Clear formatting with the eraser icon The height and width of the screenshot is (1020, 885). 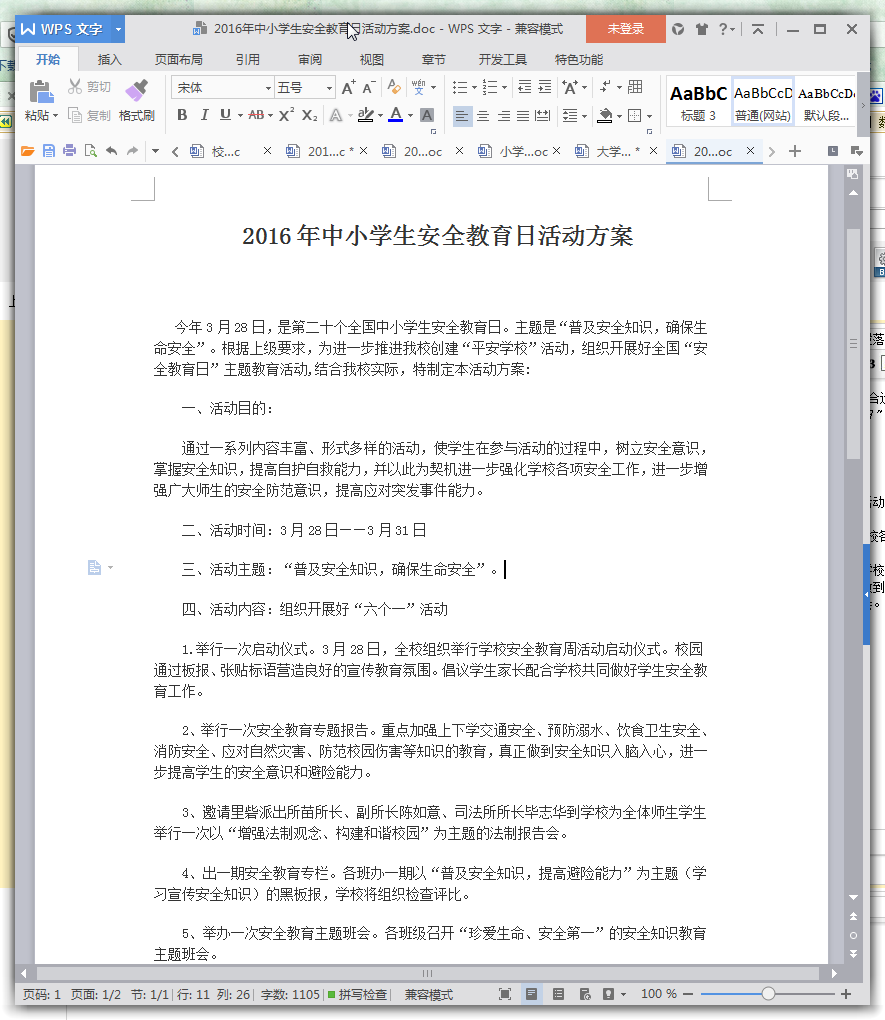pyautogui.click(x=394, y=87)
